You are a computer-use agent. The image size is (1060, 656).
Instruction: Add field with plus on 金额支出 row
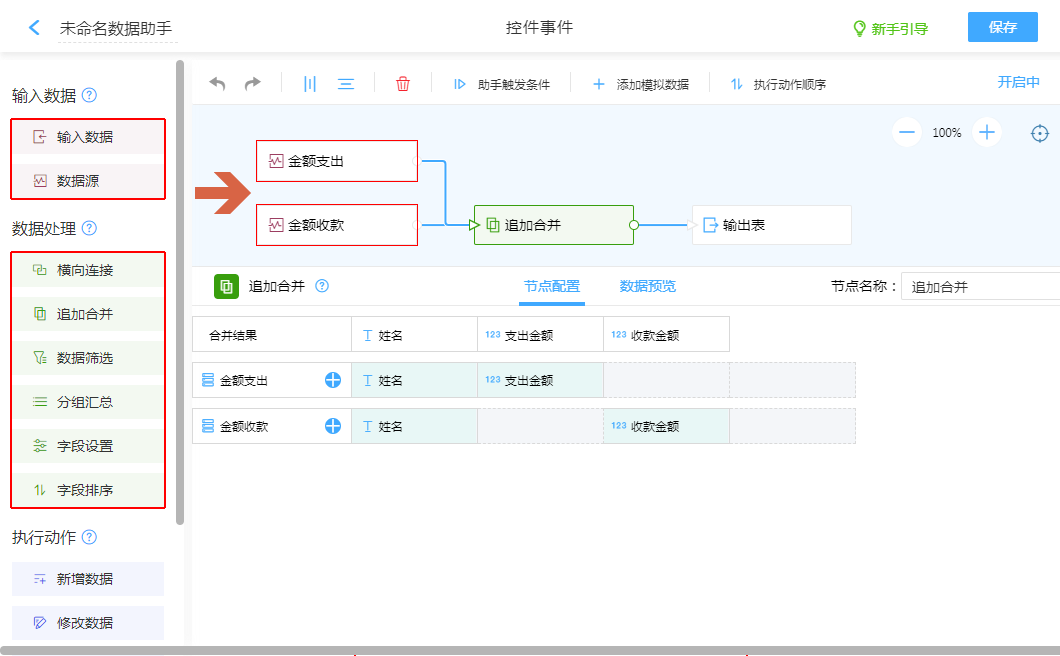333,380
